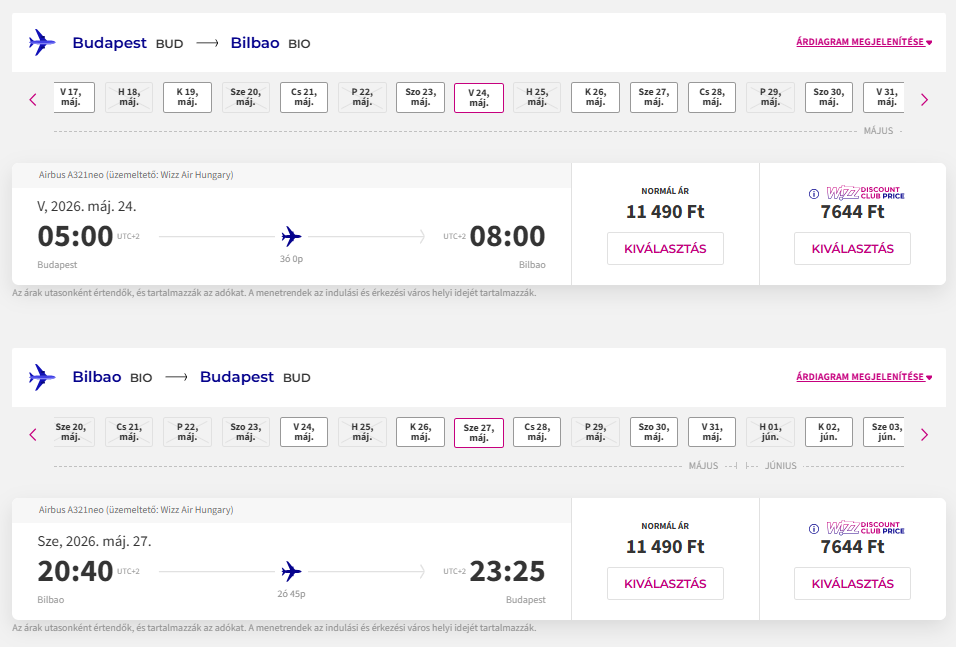Choose normal price return 'Kiválasztás' button
The image size is (956, 647).
(665, 584)
